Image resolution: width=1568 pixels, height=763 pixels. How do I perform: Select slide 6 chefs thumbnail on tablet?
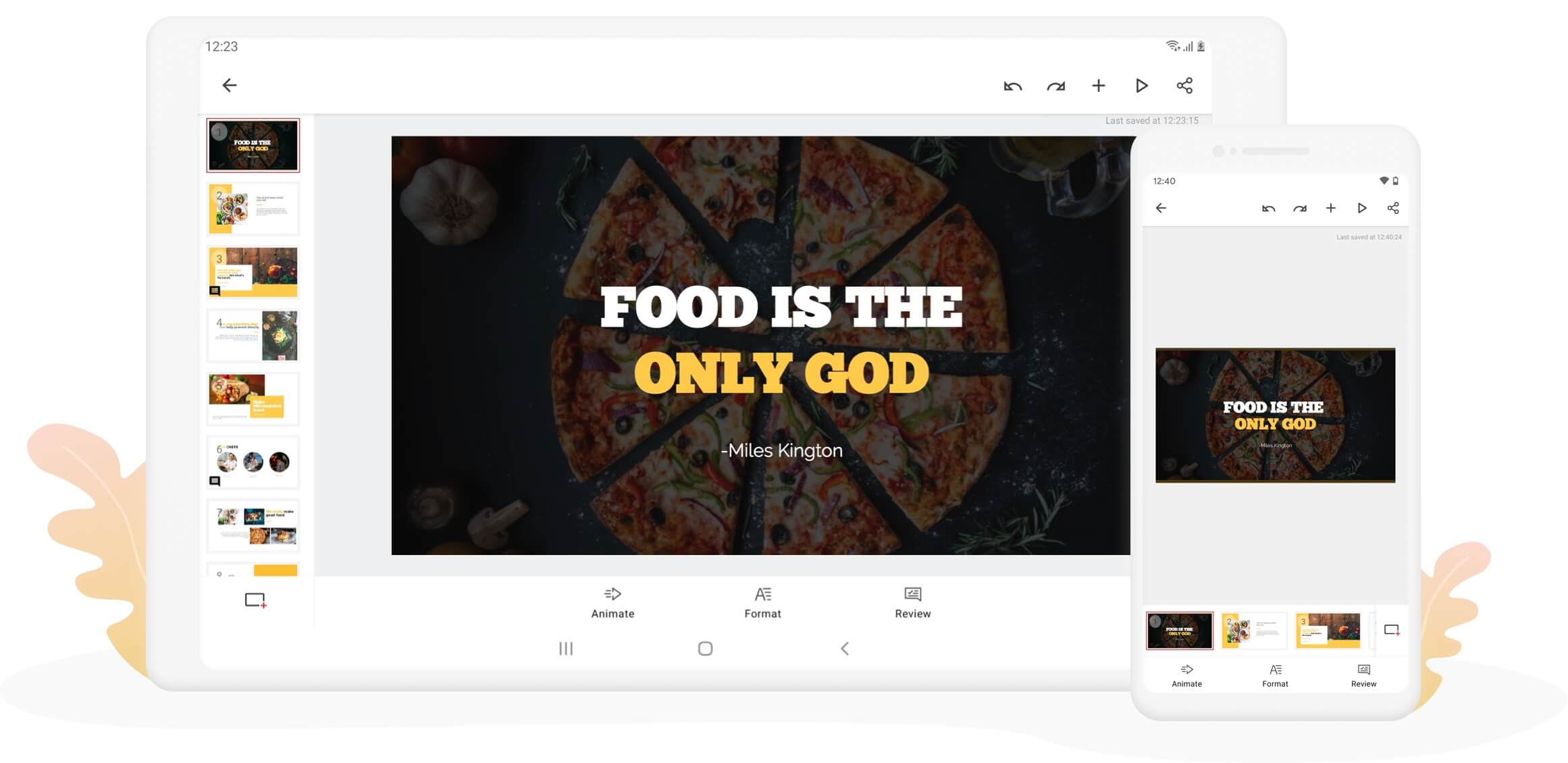pos(253,463)
